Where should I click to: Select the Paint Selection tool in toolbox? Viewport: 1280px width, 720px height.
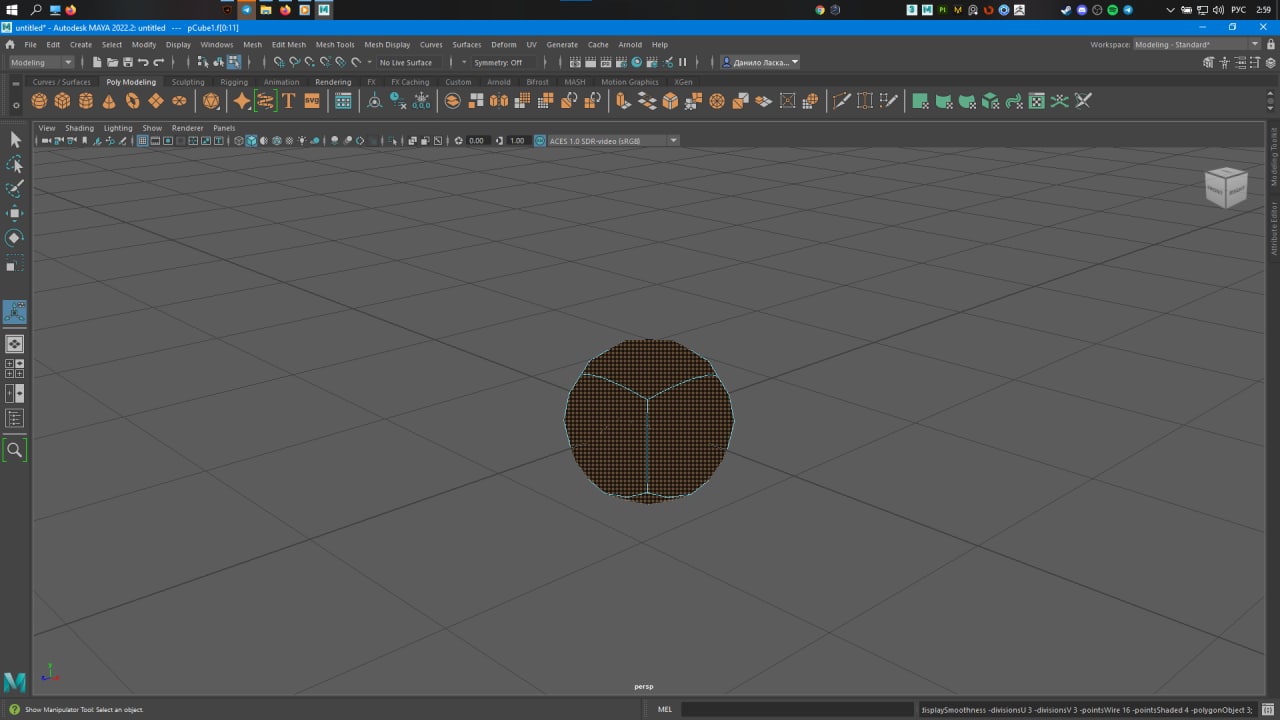click(15, 189)
